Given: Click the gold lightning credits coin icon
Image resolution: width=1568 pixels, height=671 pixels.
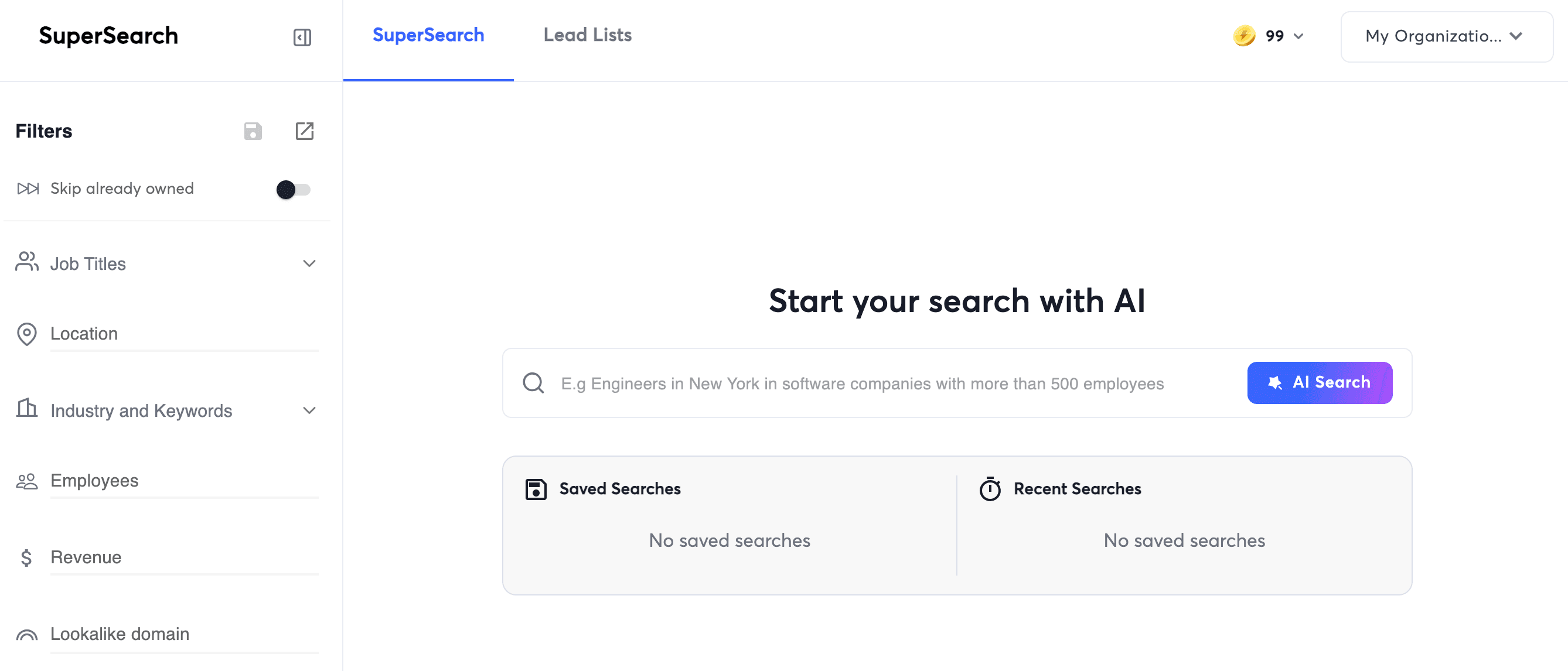Looking at the screenshot, I should tap(1243, 36).
